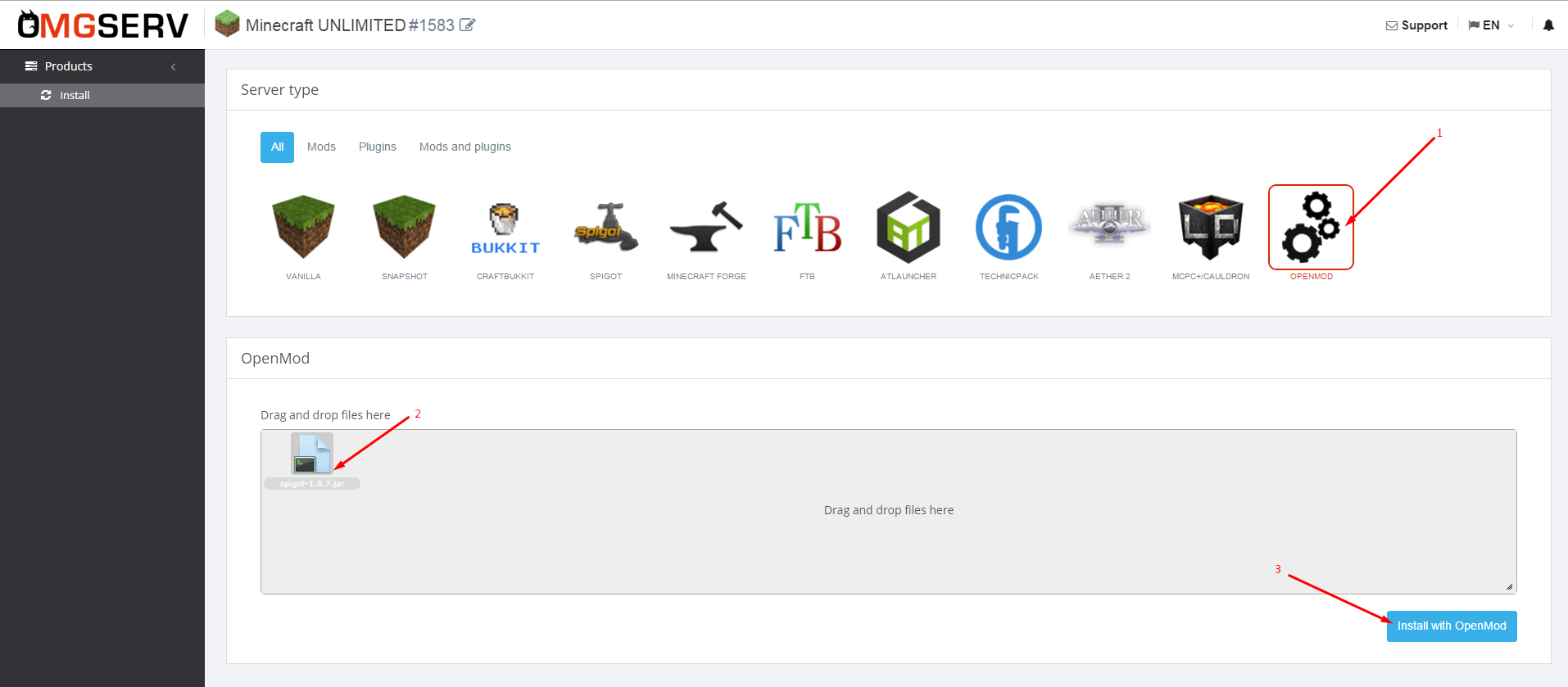Image resolution: width=1568 pixels, height=687 pixels.
Task: Filter server types by Mods
Action: (321, 147)
